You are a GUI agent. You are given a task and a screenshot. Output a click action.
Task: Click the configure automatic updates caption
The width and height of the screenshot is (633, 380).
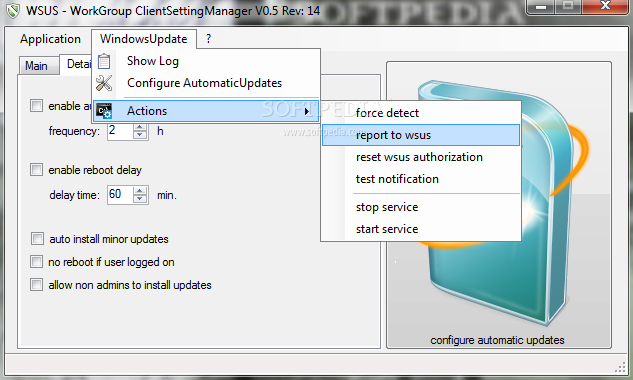[x=497, y=340]
